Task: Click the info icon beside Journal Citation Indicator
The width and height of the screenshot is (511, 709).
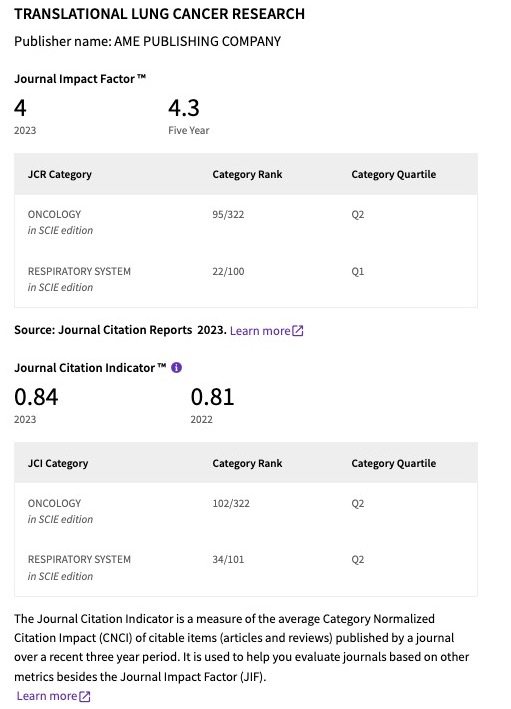Action: (x=176, y=368)
